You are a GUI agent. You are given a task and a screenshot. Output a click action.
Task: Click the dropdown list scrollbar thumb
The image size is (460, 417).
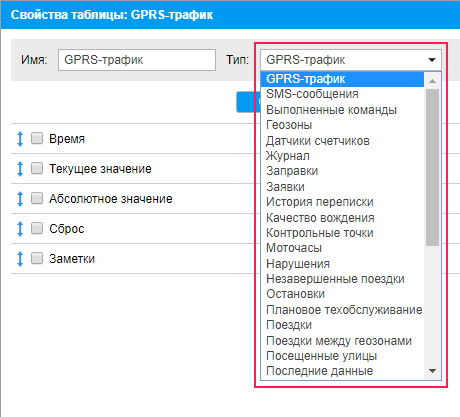point(432,167)
